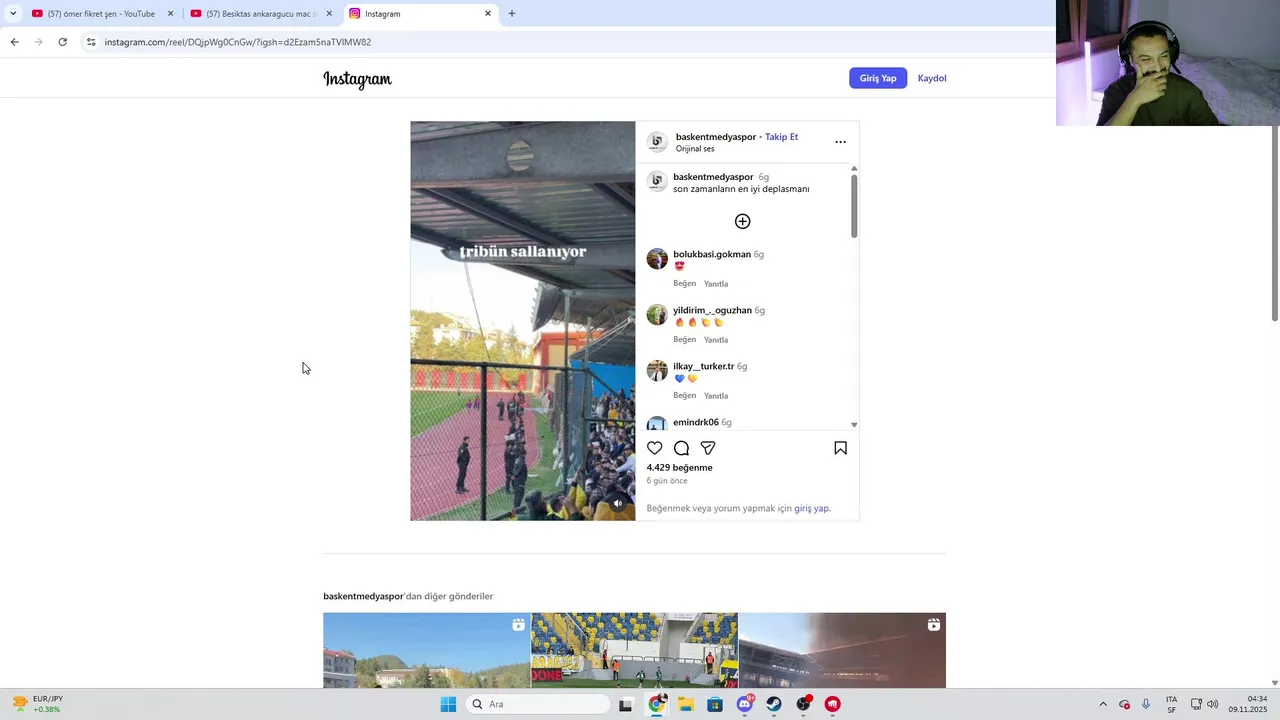The image size is (1280, 720).
Task: Switch to Beşiktaş ankaragucu YouTube tab
Action: pyautogui.click(x=260, y=14)
